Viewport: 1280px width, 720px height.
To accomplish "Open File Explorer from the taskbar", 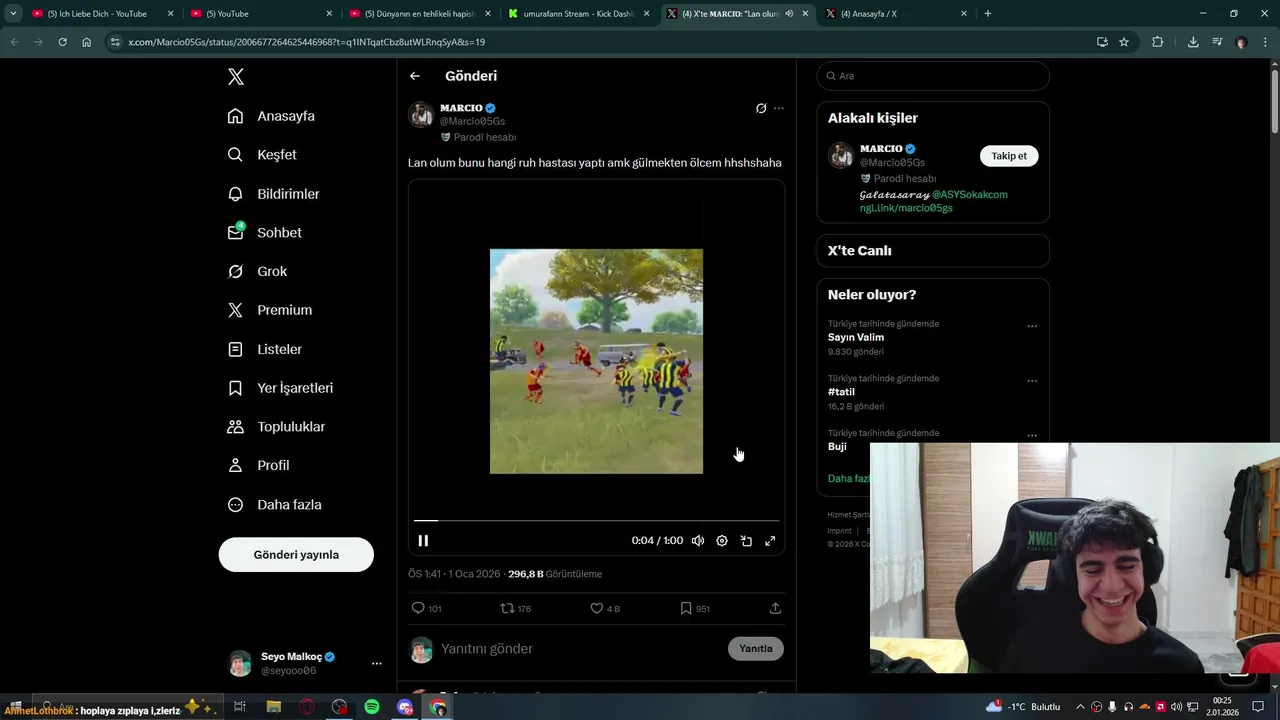I will click(x=273, y=707).
